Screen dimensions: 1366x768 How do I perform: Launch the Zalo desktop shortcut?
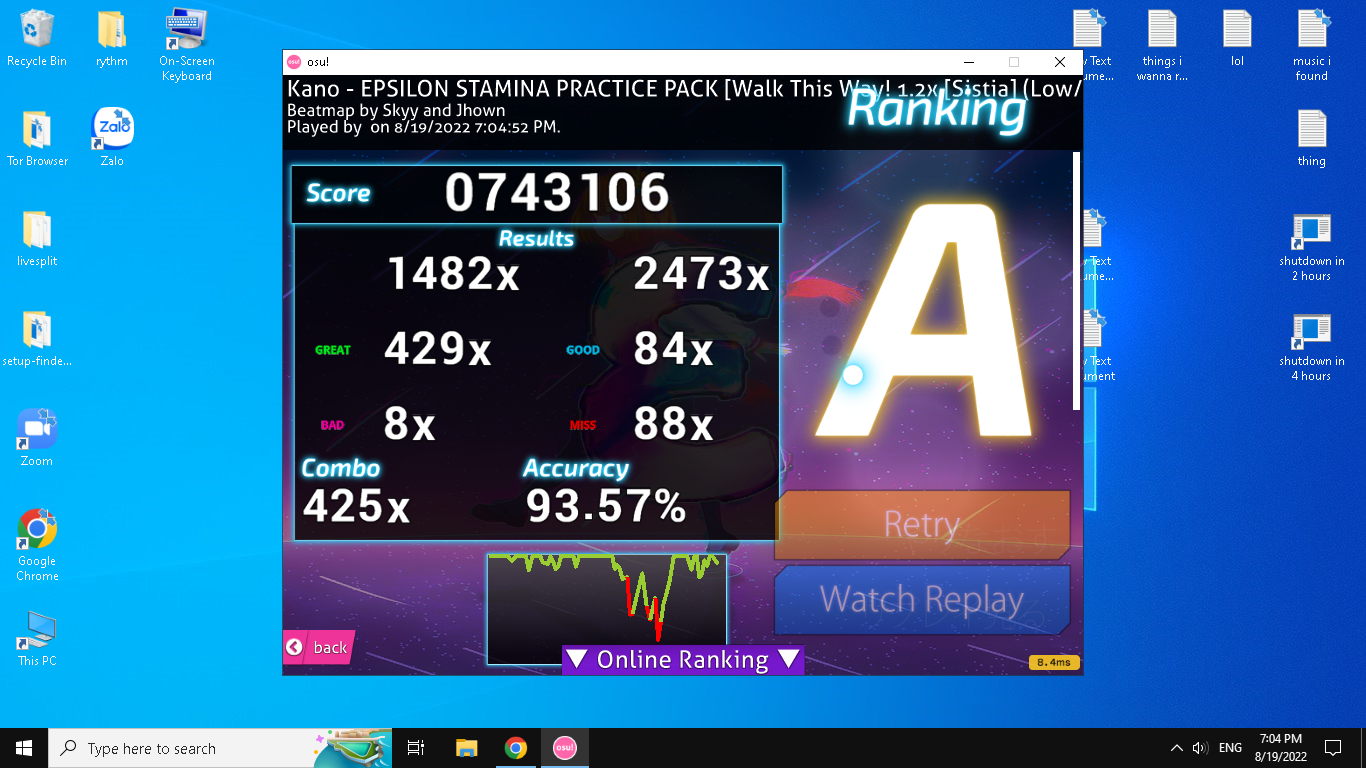112,138
